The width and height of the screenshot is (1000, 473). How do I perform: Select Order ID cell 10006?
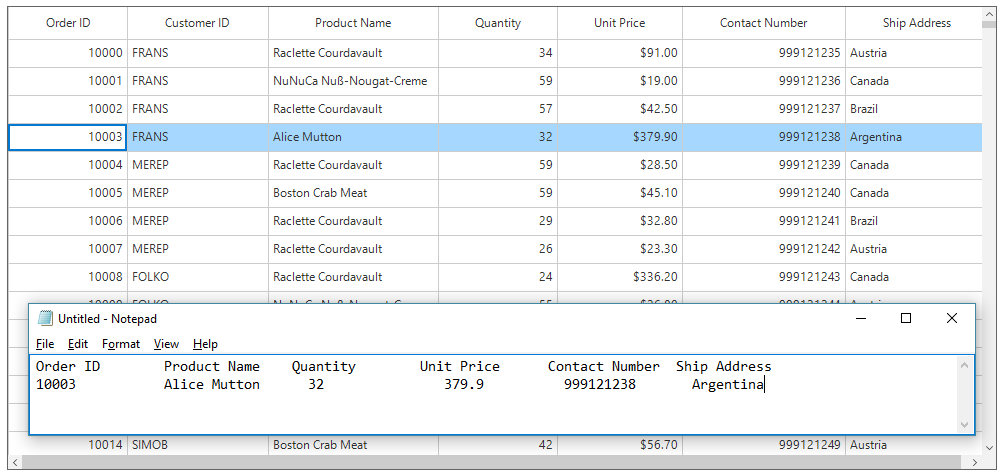pos(68,221)
